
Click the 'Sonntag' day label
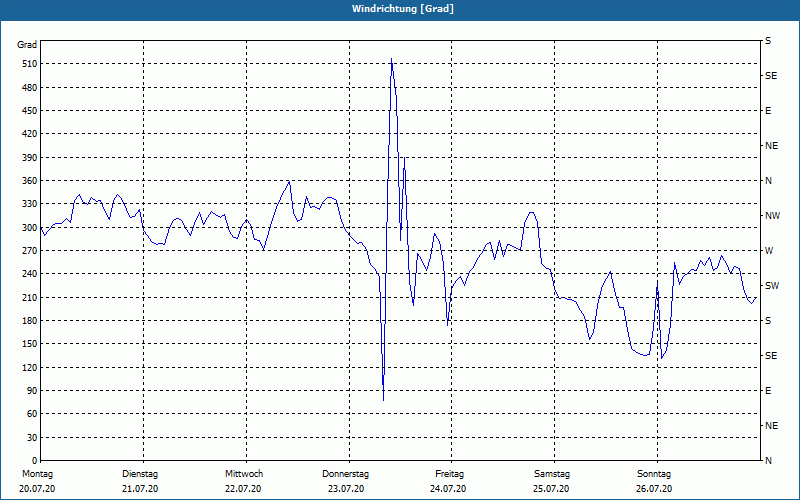point(654,474)
